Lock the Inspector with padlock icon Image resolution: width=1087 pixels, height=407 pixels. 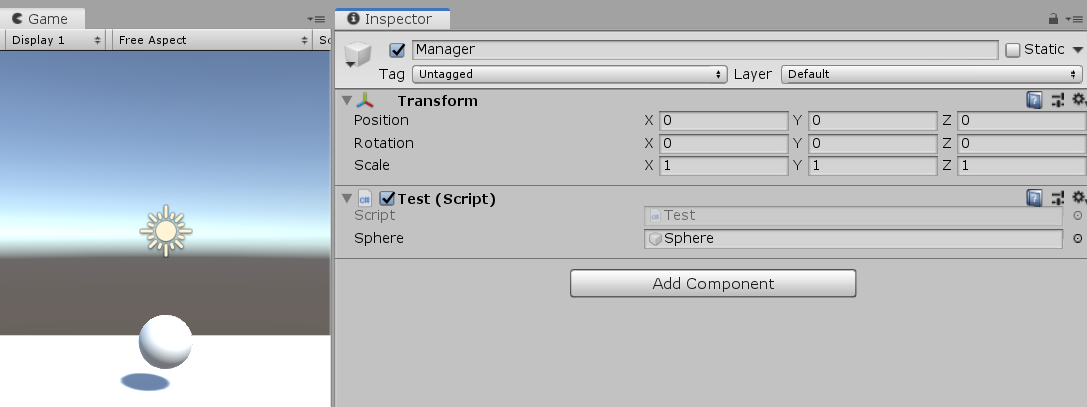[1053, 19]
